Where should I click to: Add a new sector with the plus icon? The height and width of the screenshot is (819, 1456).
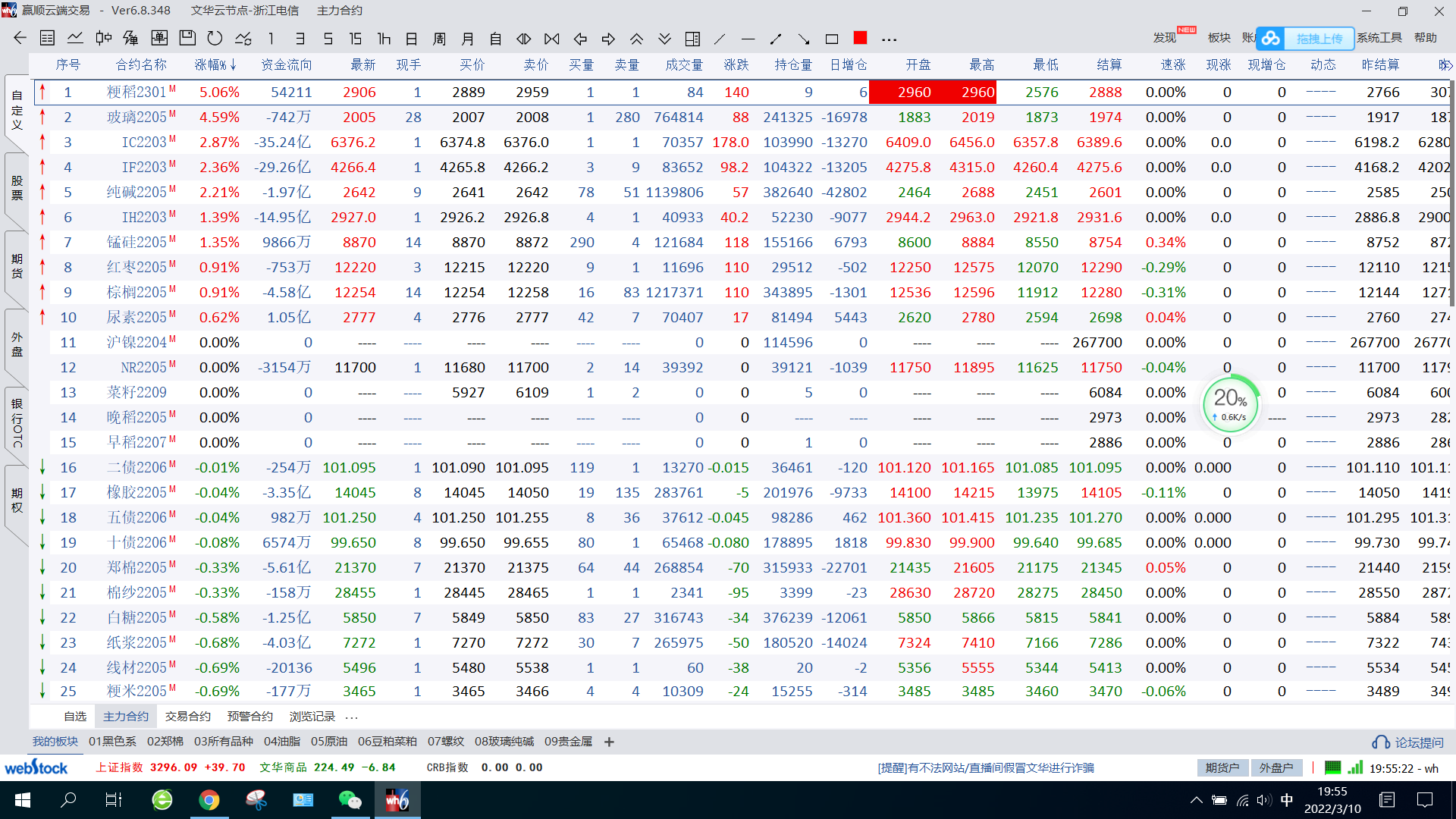tap(609, 742)
